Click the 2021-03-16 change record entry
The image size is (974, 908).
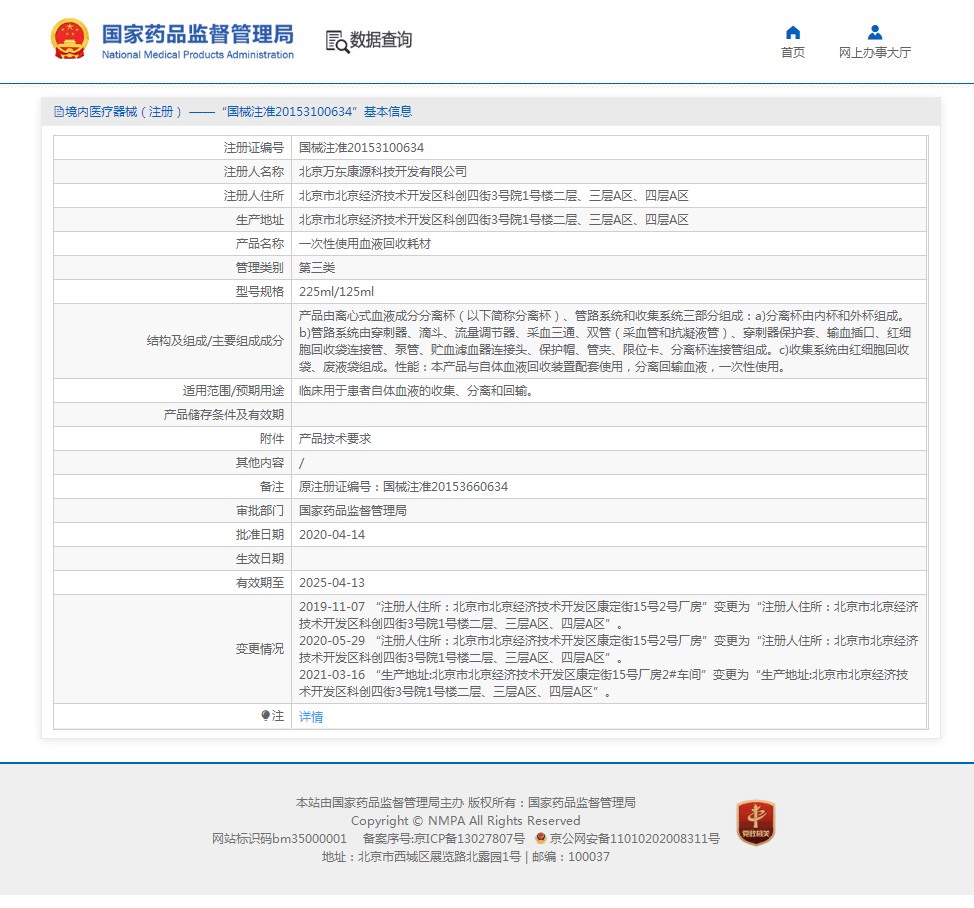click(604, 683)
